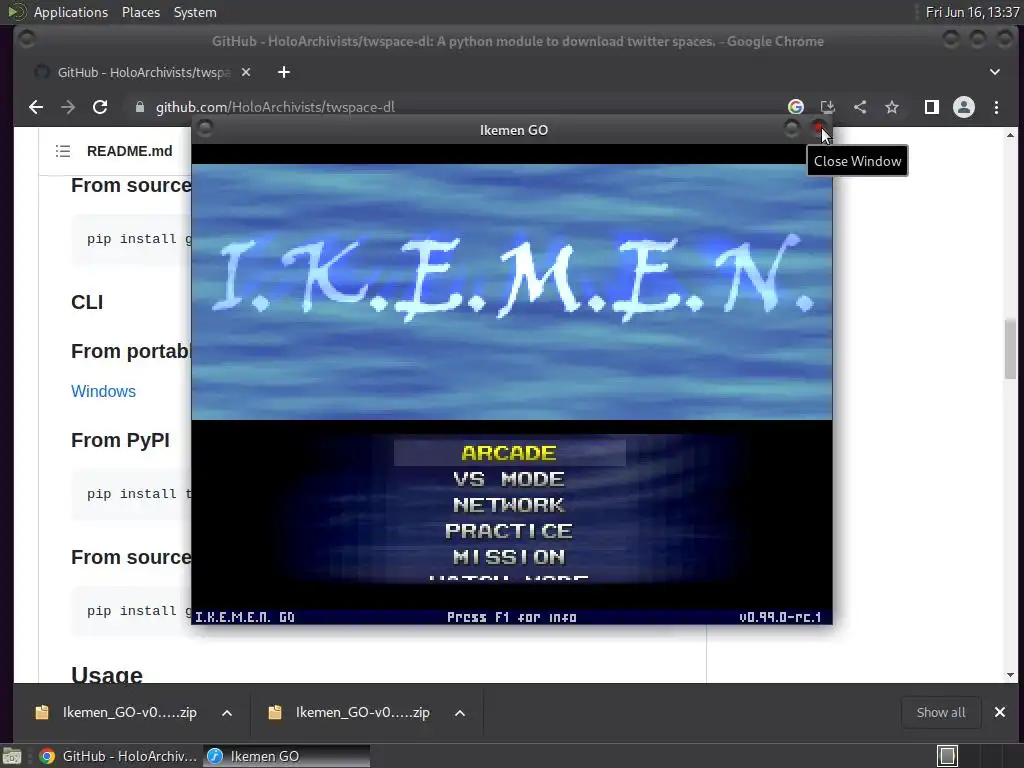The width and height of the screenshot is (1024, 768).
Task: Open Chrome three-dot menu
Action: tap(997, 107)
